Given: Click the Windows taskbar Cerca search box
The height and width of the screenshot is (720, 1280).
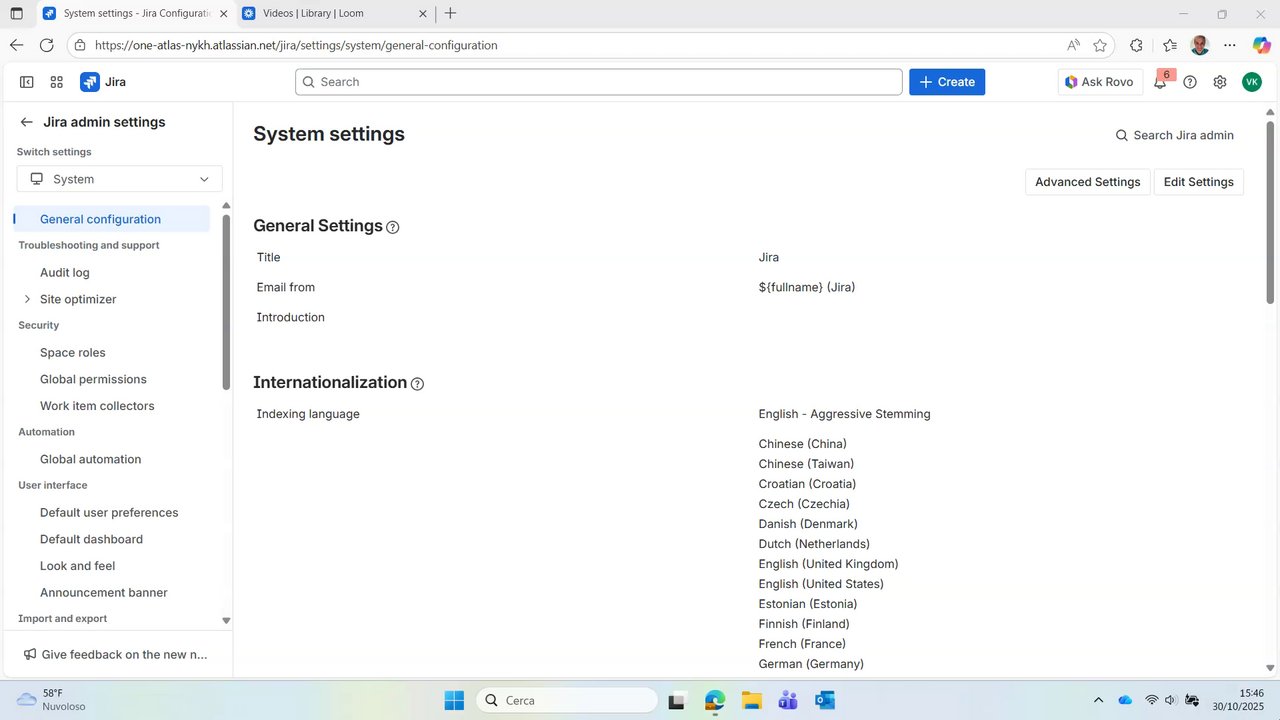Looking at the screenshot, I should click(x=566, y=700).
